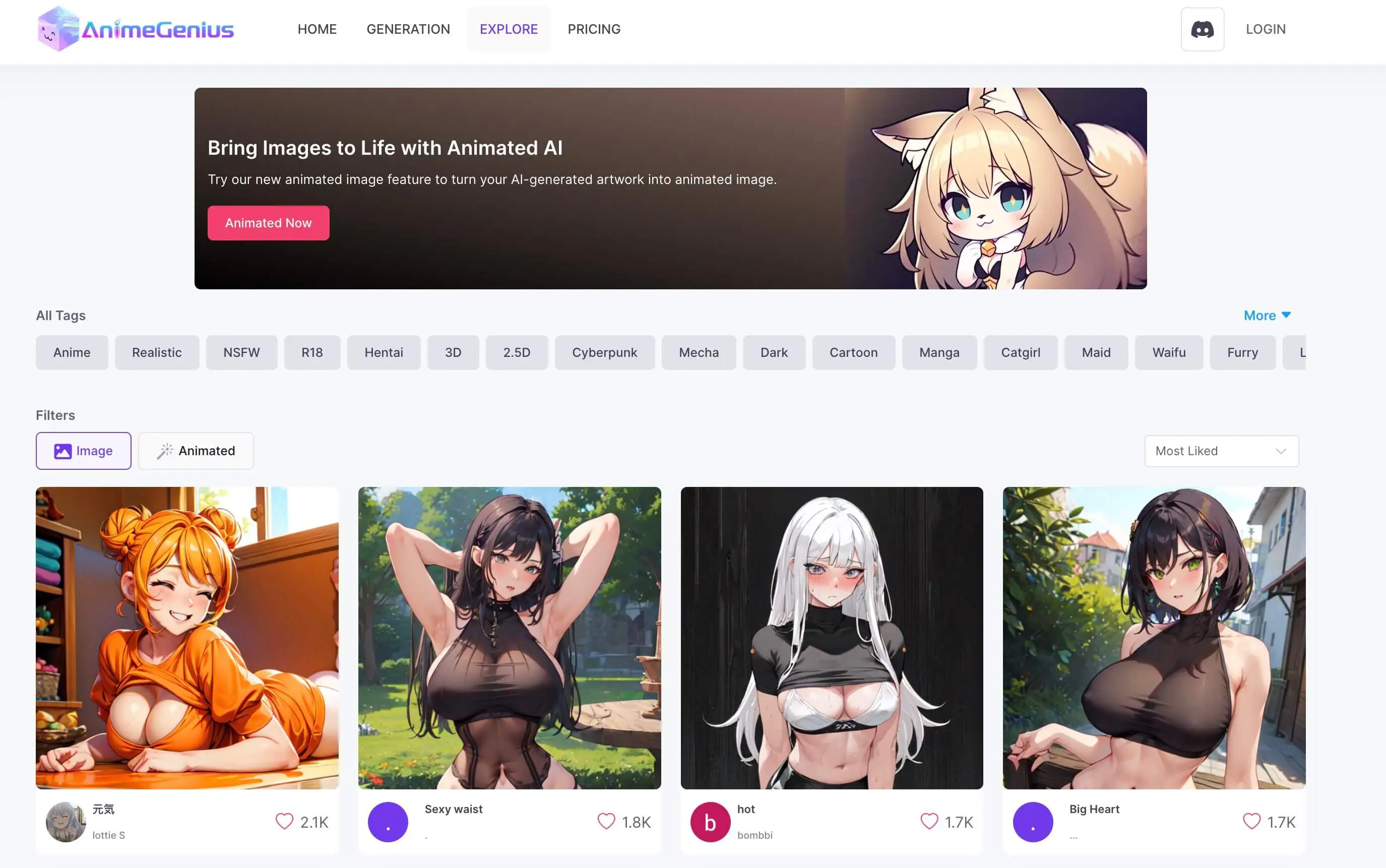
Task: Select the Anime tag filter
Action: point(72,352)
